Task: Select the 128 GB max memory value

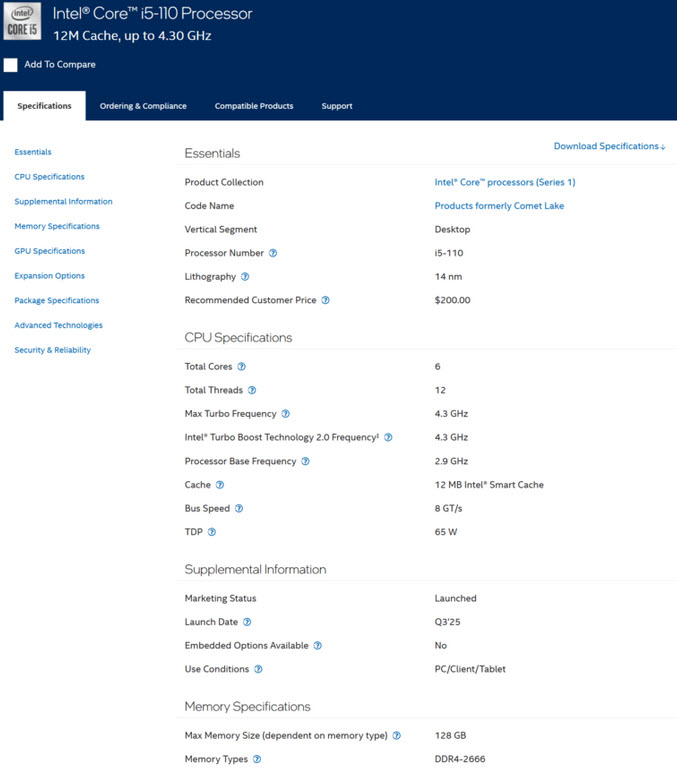Action: (451, 736)
